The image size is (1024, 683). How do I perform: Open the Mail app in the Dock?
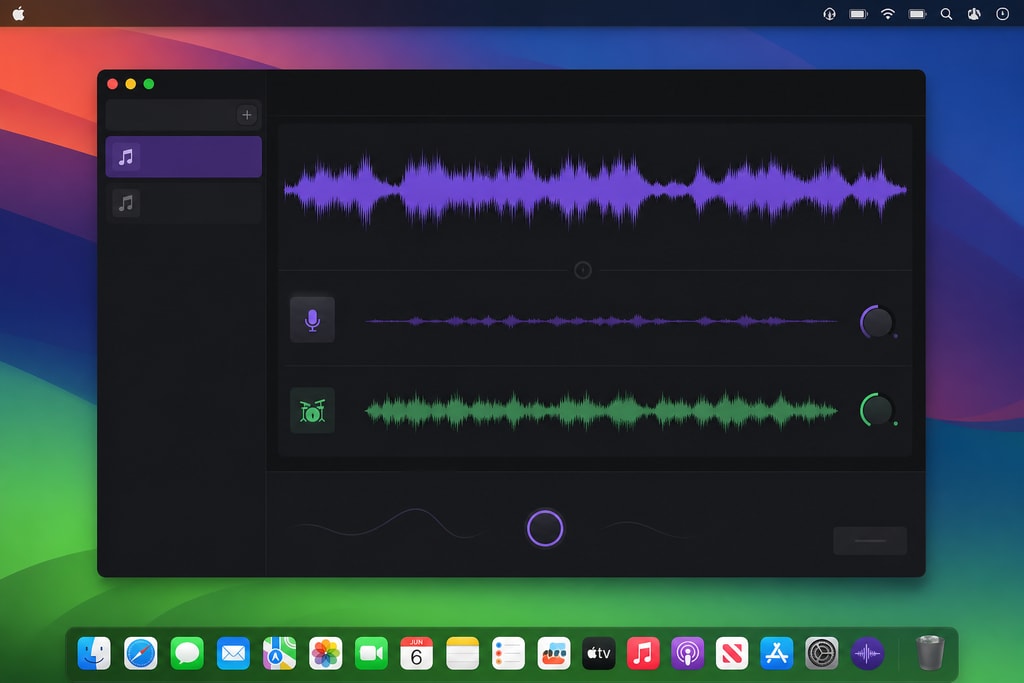[x=233, y=653]
